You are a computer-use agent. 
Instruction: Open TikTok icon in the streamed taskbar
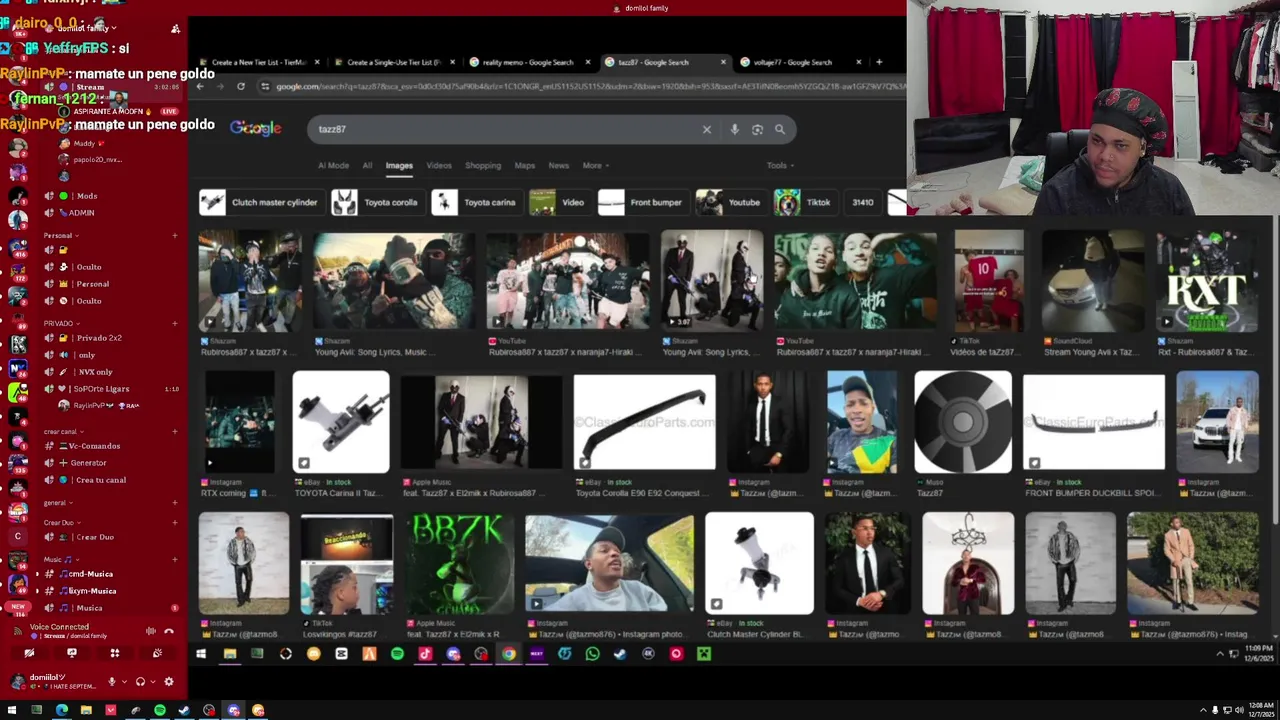tap(425, 654)
